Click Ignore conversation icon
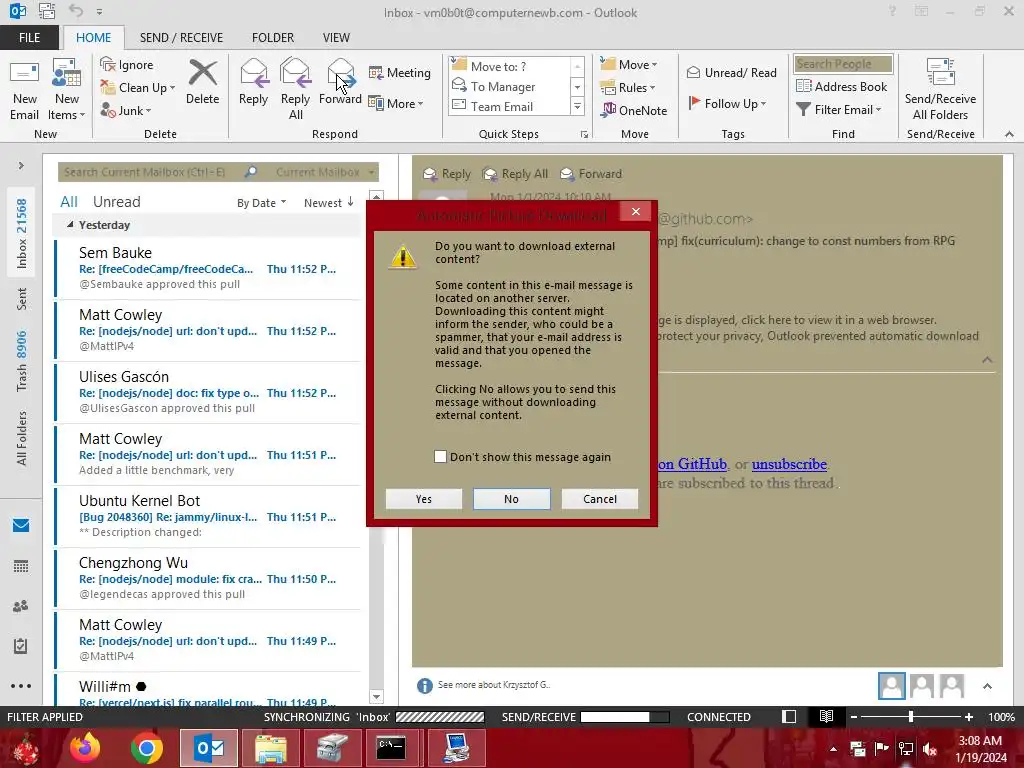The image size is (1024, 768). pyautogui.click(x=127, y=65)
